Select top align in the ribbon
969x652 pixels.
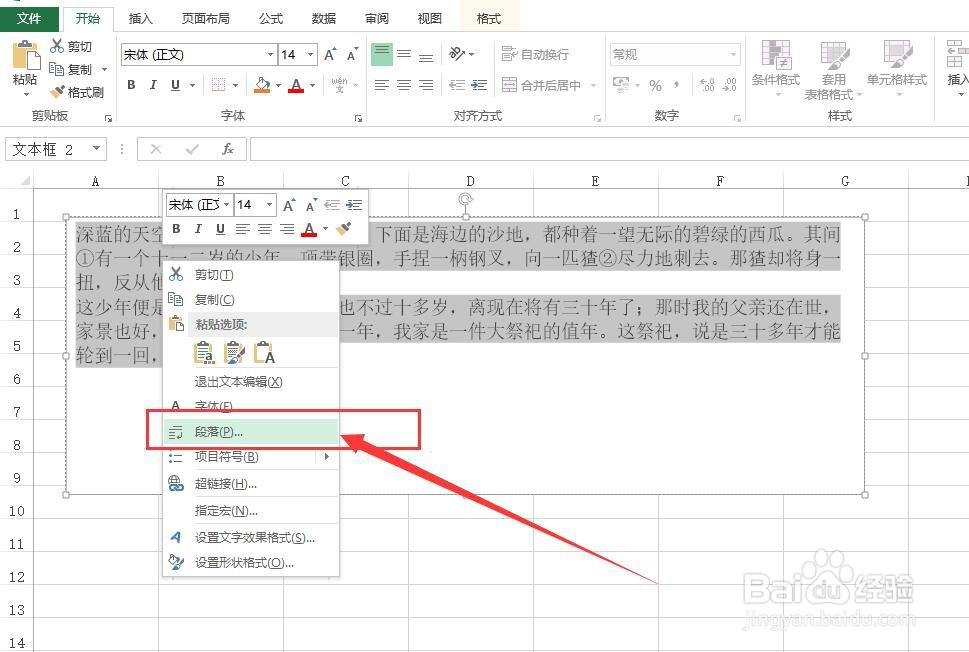(x=382, y=54)
